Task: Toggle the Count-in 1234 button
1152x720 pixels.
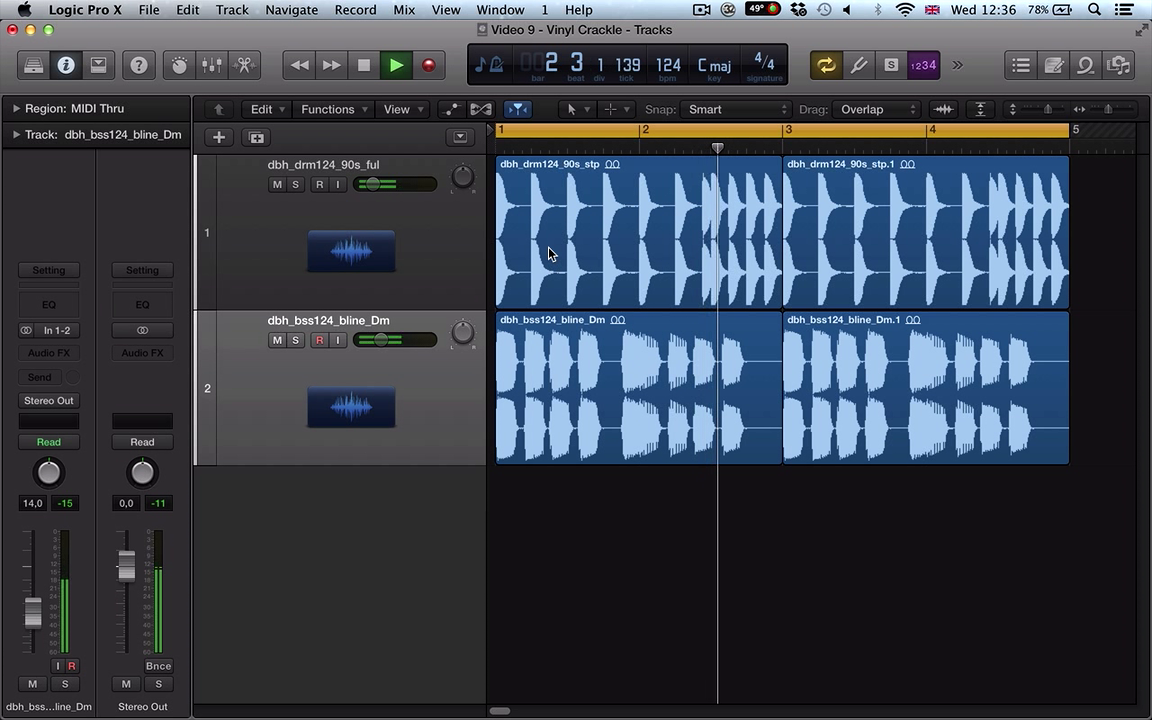Action: coord(924,65)
